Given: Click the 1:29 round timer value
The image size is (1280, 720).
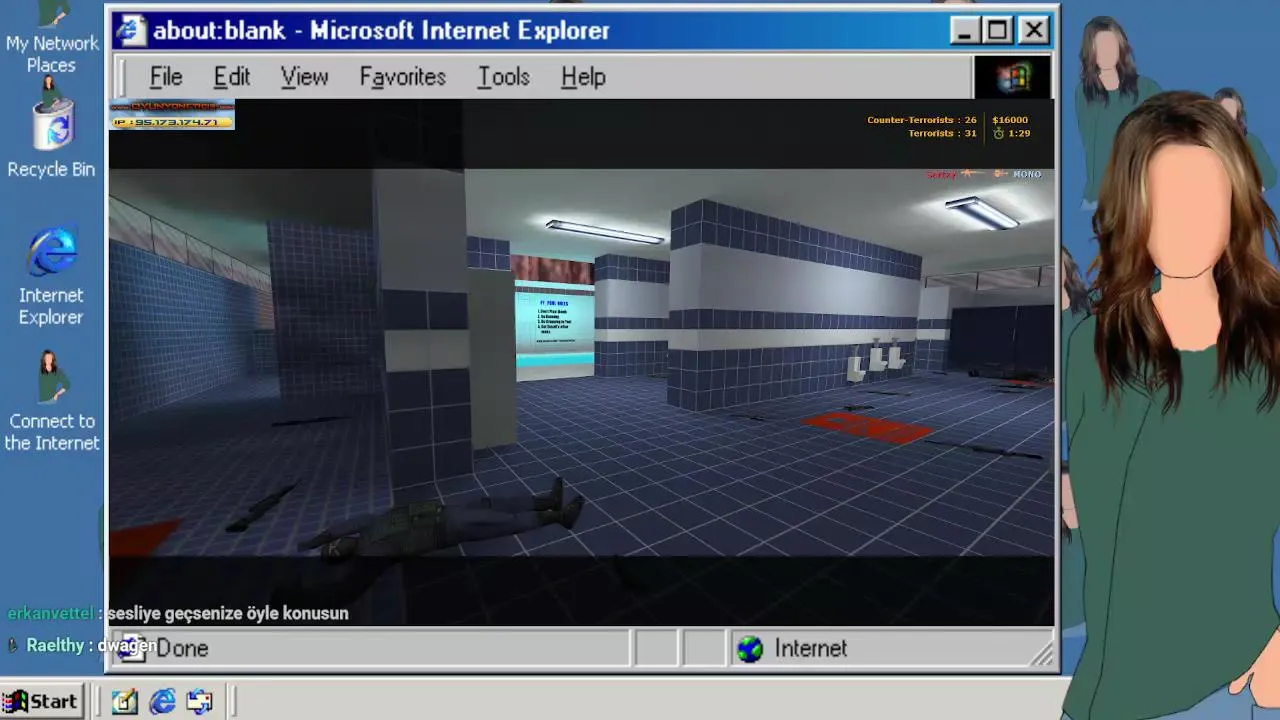Looking at the screenshot, I should (1020, 133).
